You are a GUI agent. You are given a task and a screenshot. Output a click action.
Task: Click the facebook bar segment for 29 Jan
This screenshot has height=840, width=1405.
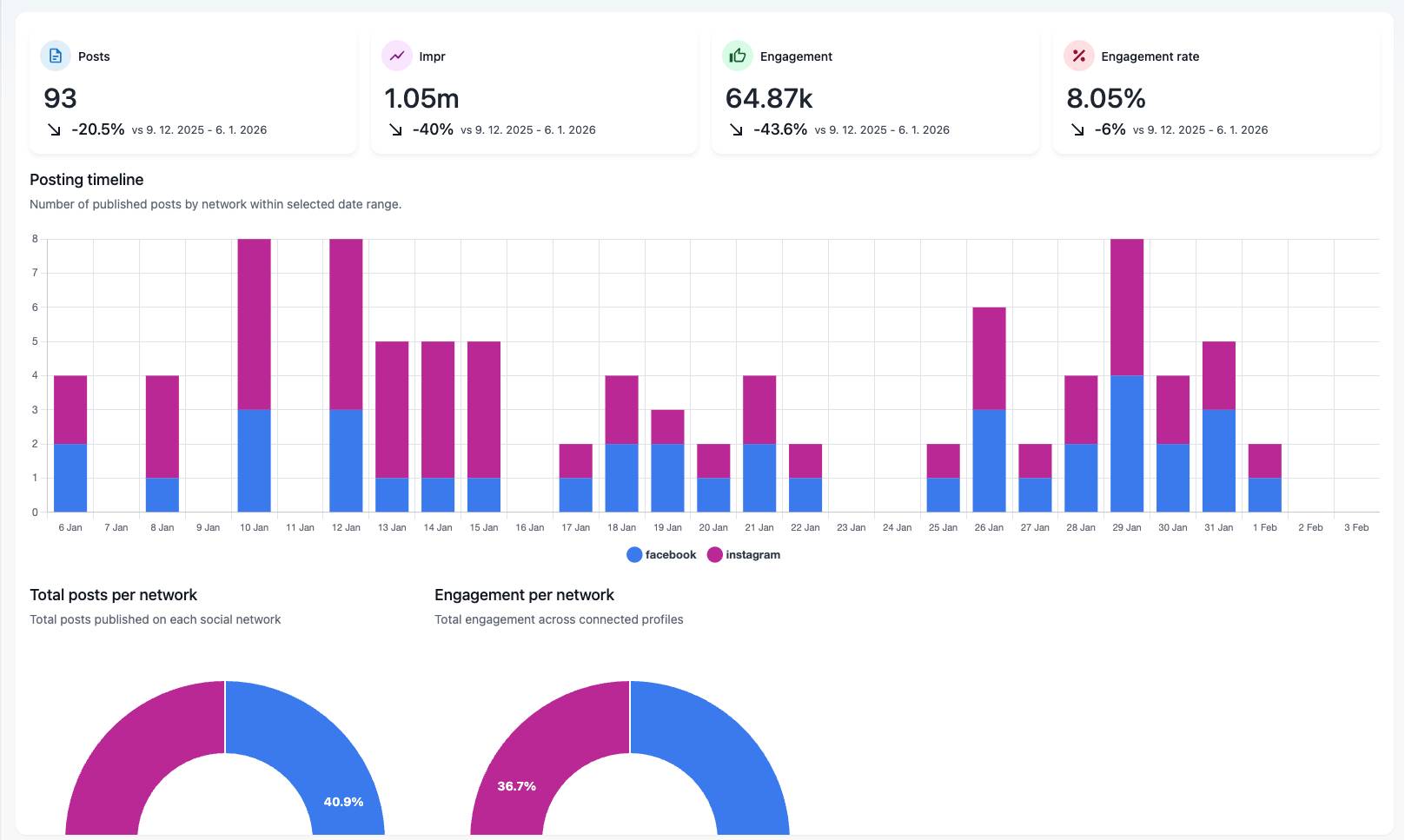pos(1127,444)
